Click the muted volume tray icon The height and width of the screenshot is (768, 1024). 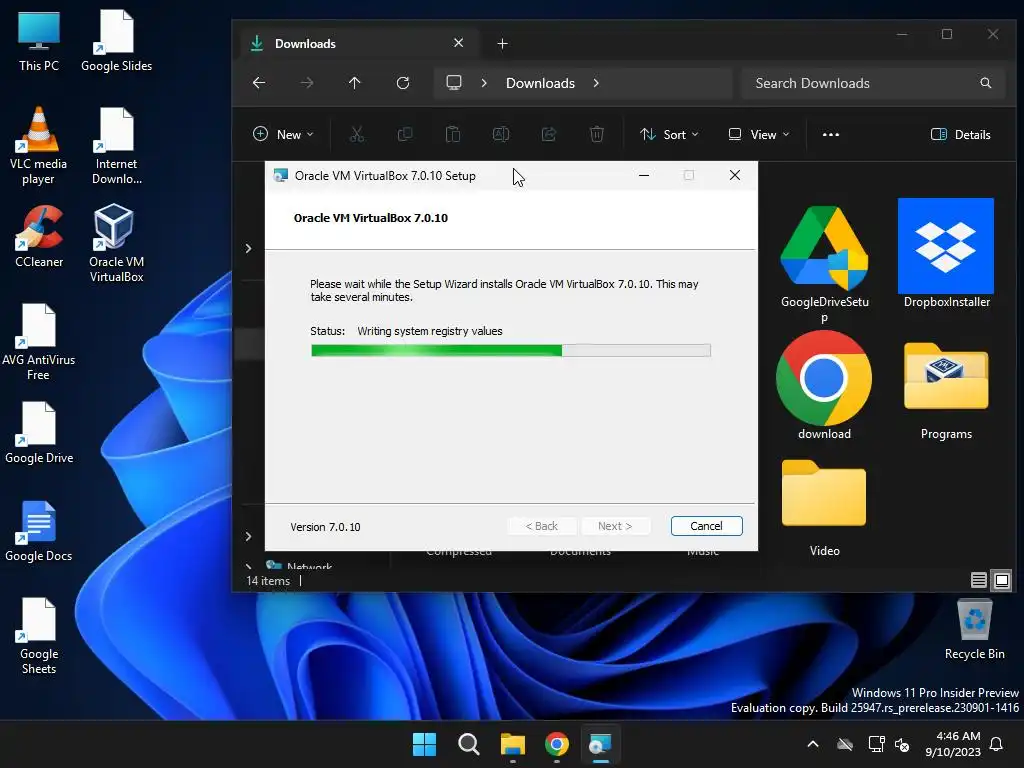coord(903,744)
